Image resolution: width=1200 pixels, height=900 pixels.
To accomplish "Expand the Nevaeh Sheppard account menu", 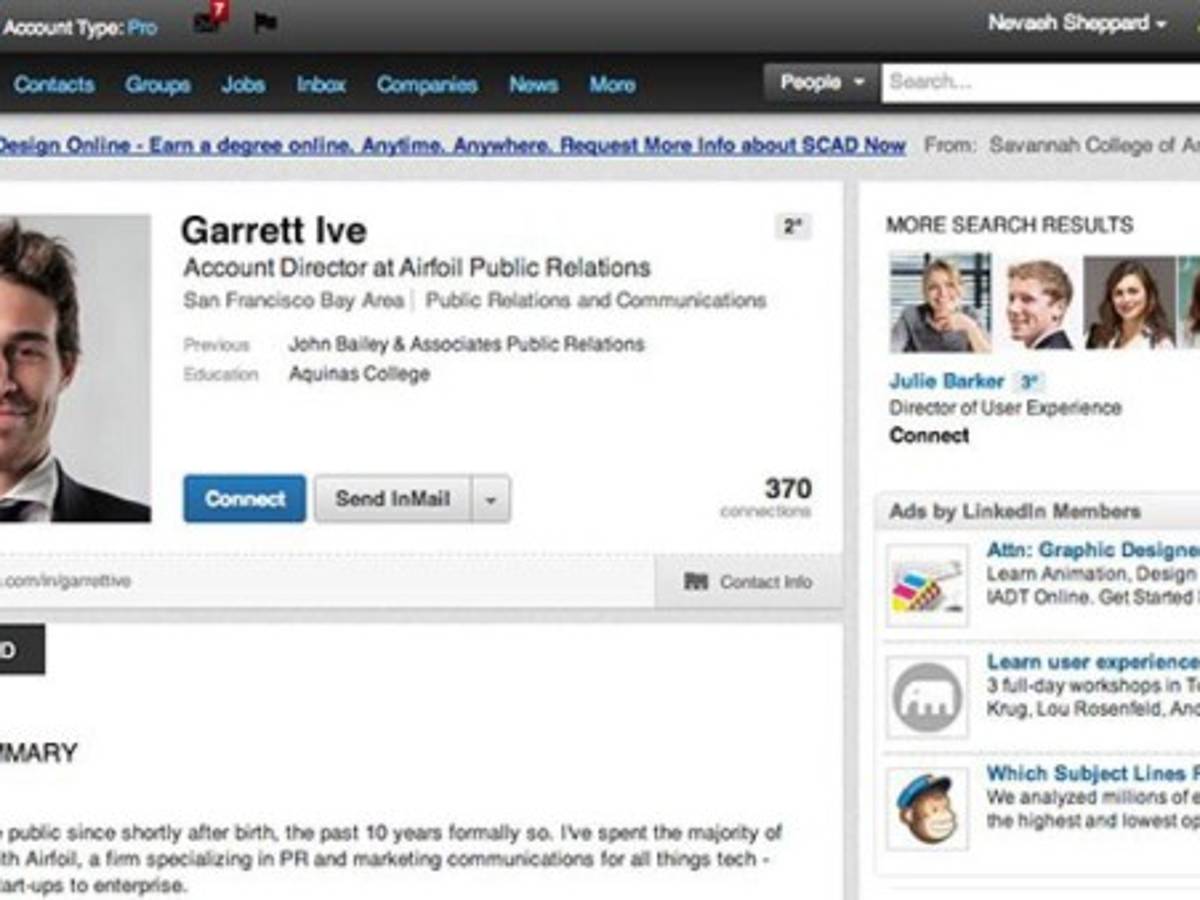I will click(x=1076, y=23).
